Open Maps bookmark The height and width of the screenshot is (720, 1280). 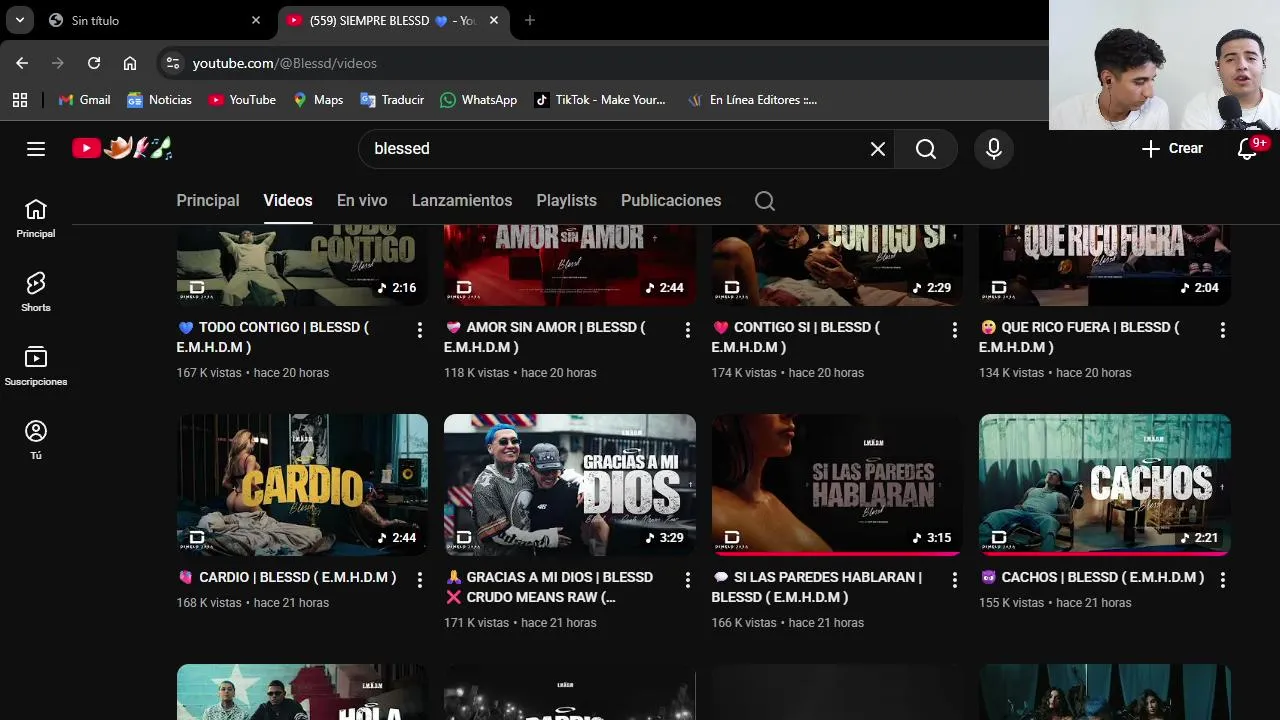coord(318,100)
